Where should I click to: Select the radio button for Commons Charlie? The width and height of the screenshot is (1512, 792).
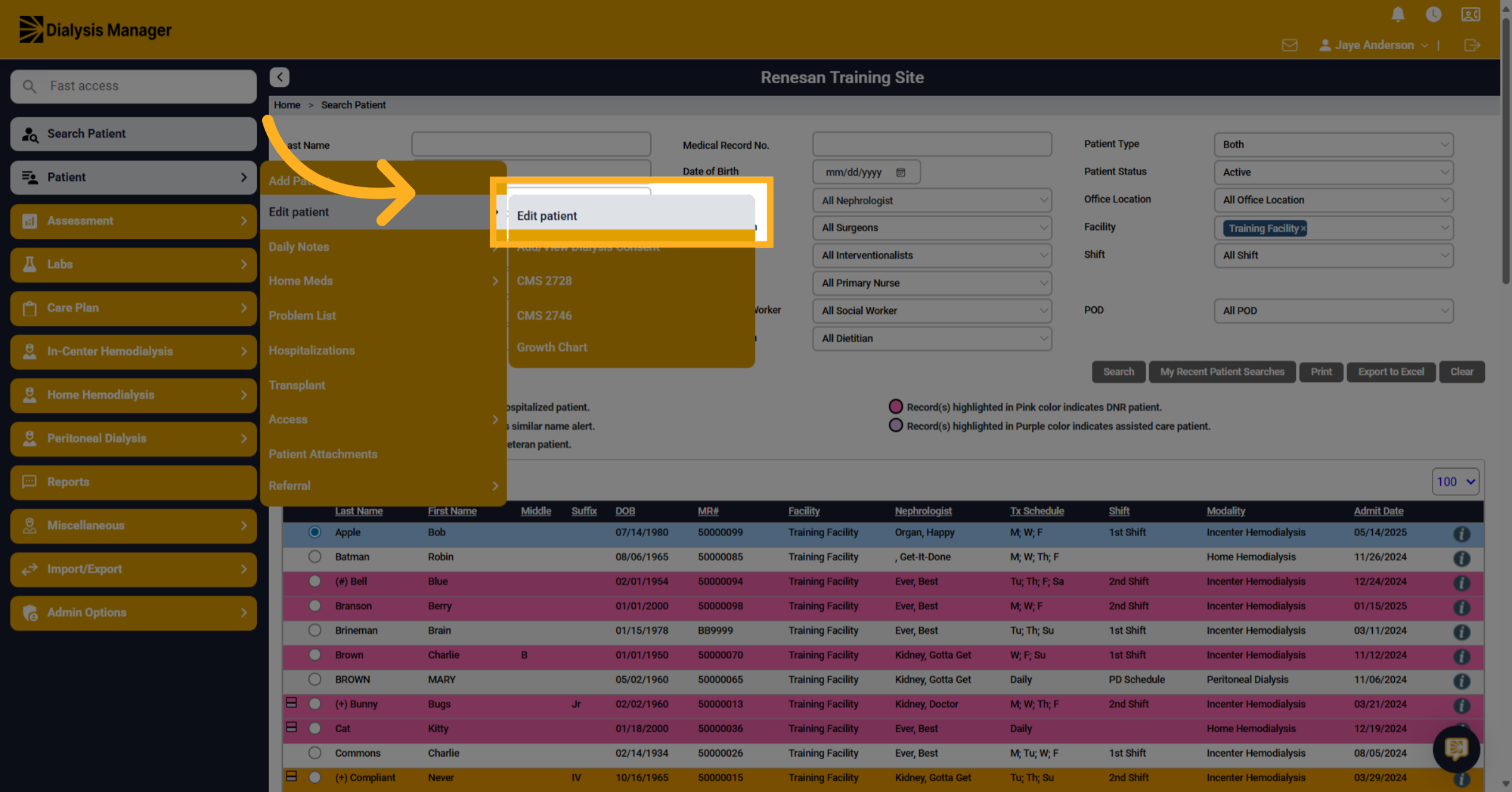pos(314,753)
